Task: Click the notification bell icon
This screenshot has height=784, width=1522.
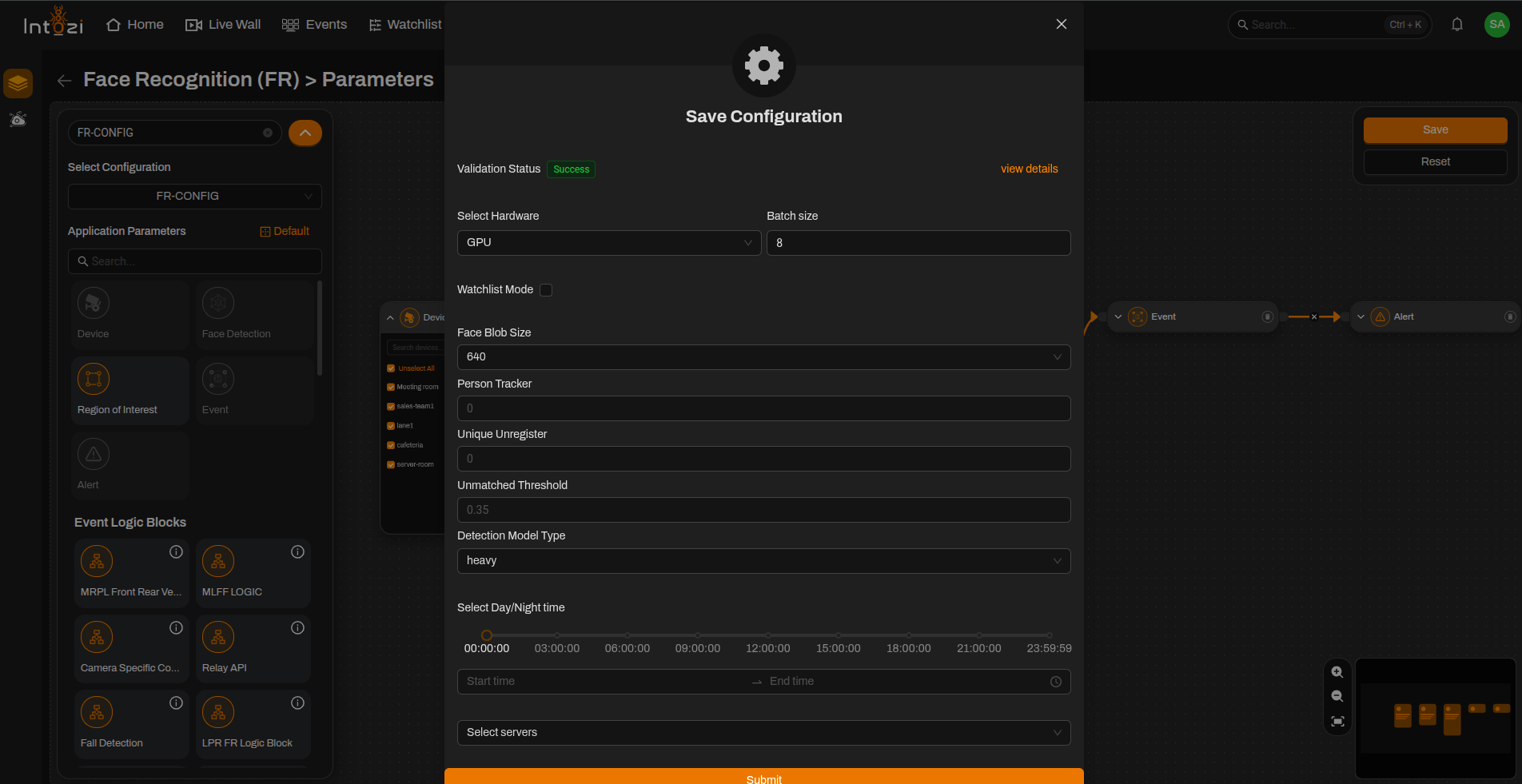Action: click(x=1457, y=25)
